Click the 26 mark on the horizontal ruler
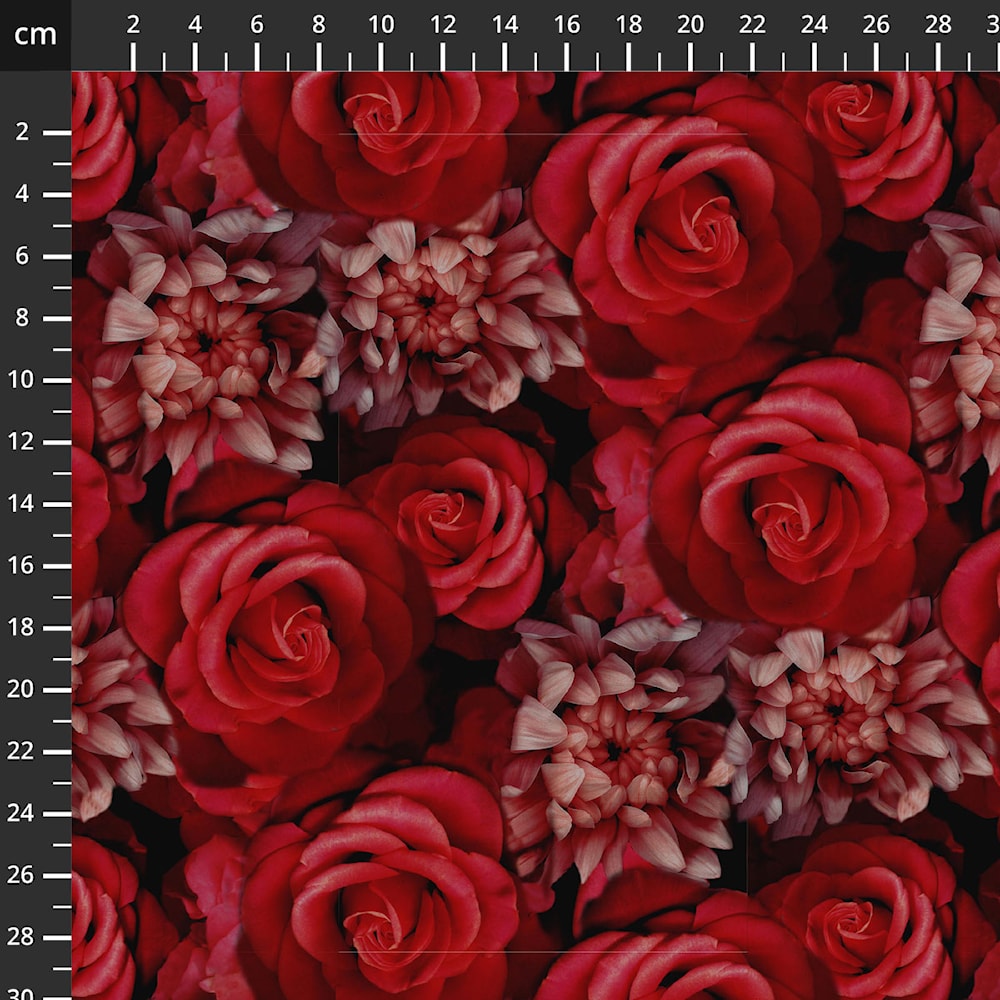The height and width of the screenshot is (1000, 1000). [877, 26]
